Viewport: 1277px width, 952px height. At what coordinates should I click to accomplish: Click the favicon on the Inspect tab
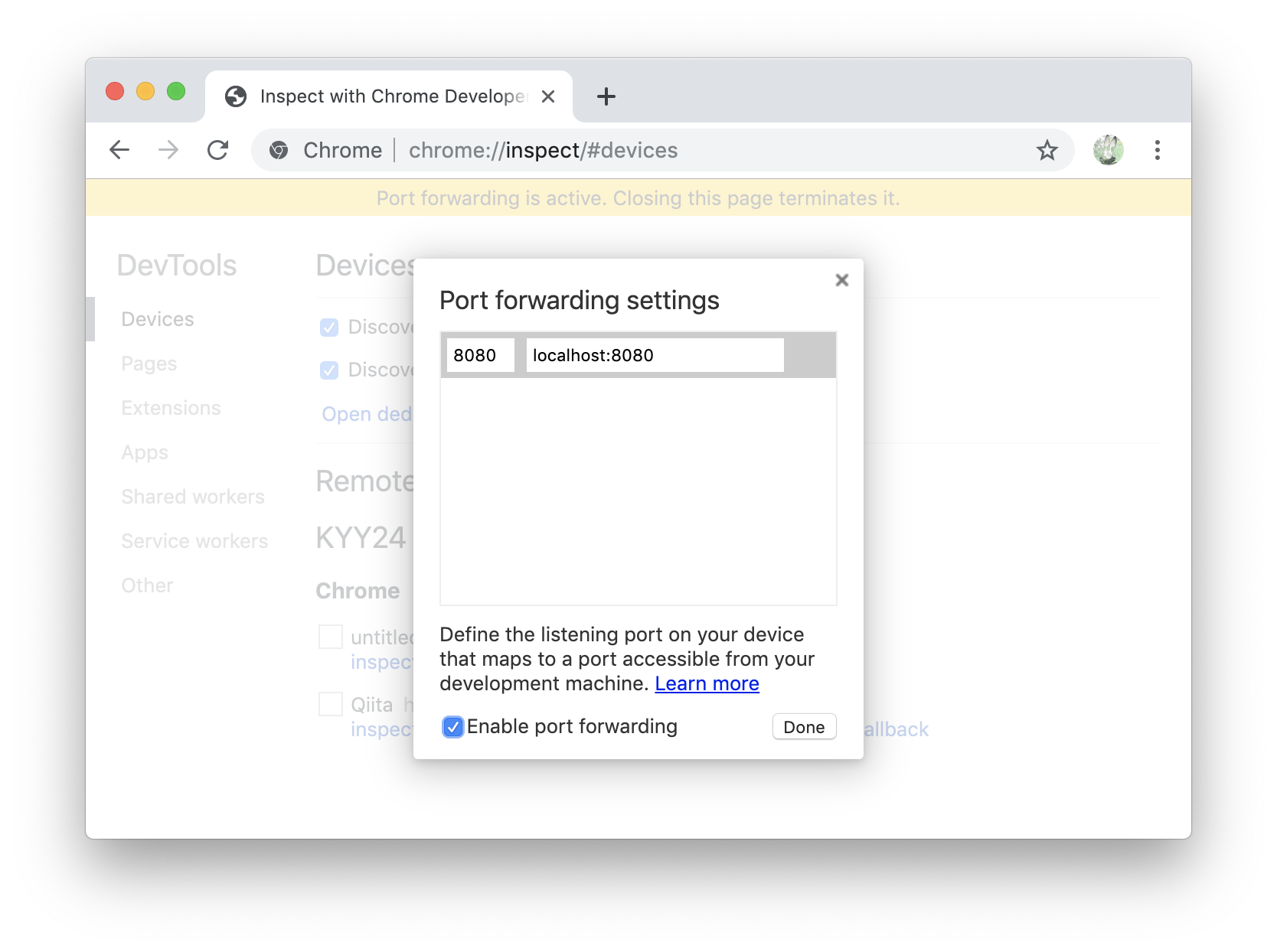(x=235, y=96)
